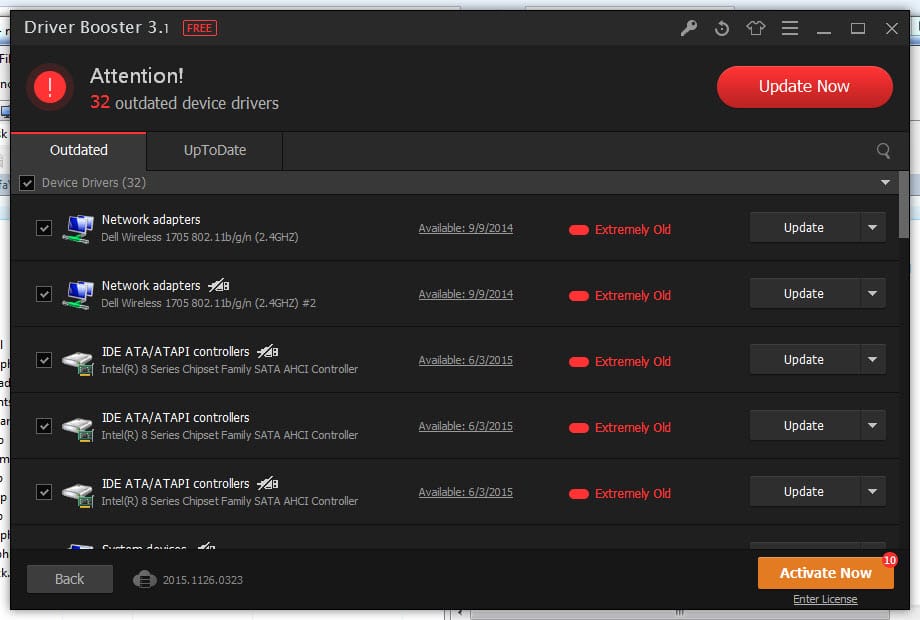Click the red 10 notification badge
The image size is (920, 620).
[x=889, y=560]
